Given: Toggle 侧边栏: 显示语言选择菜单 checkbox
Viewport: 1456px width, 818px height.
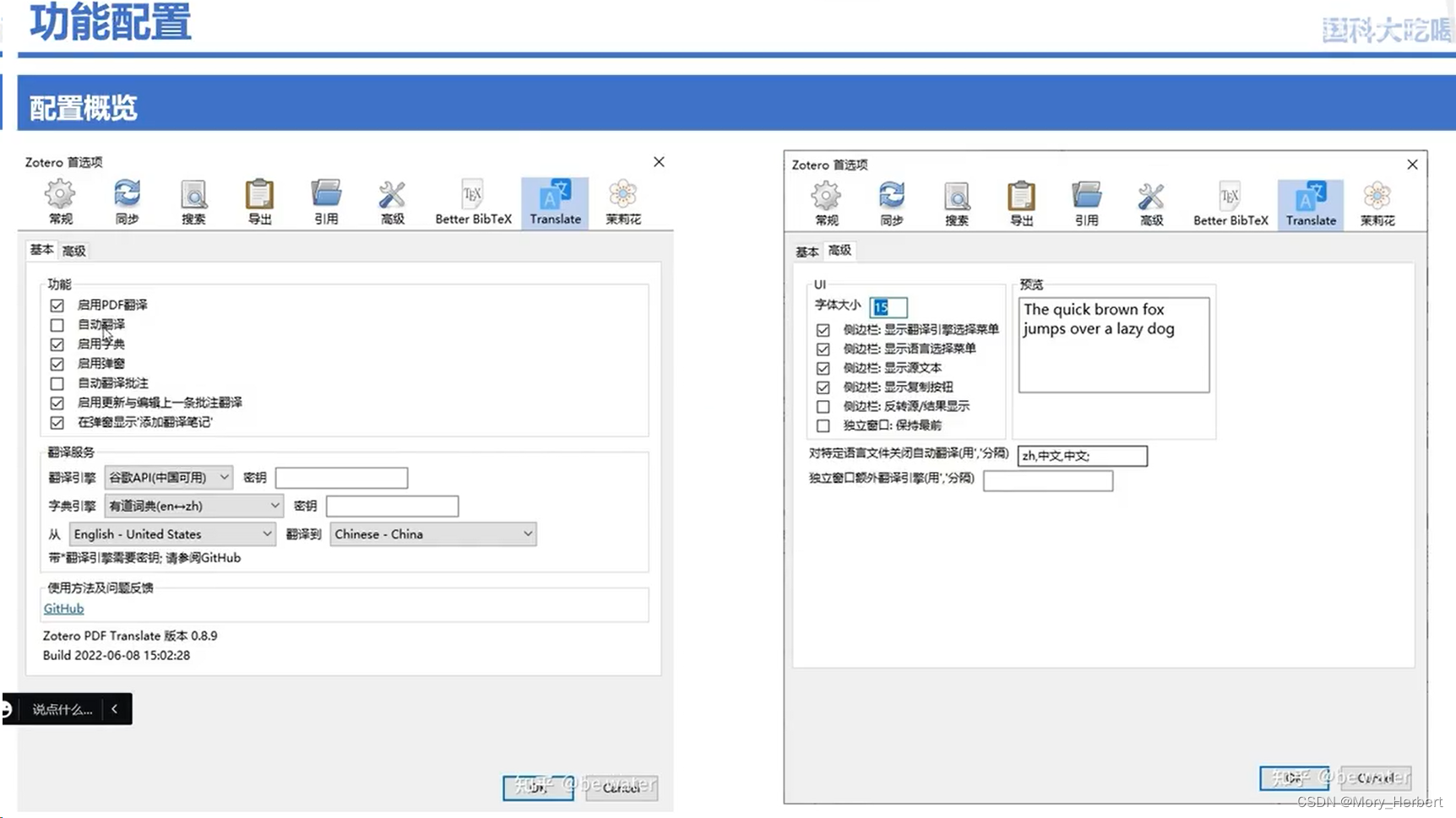Looking at the screenshot, I should click(x=823, y=349).
